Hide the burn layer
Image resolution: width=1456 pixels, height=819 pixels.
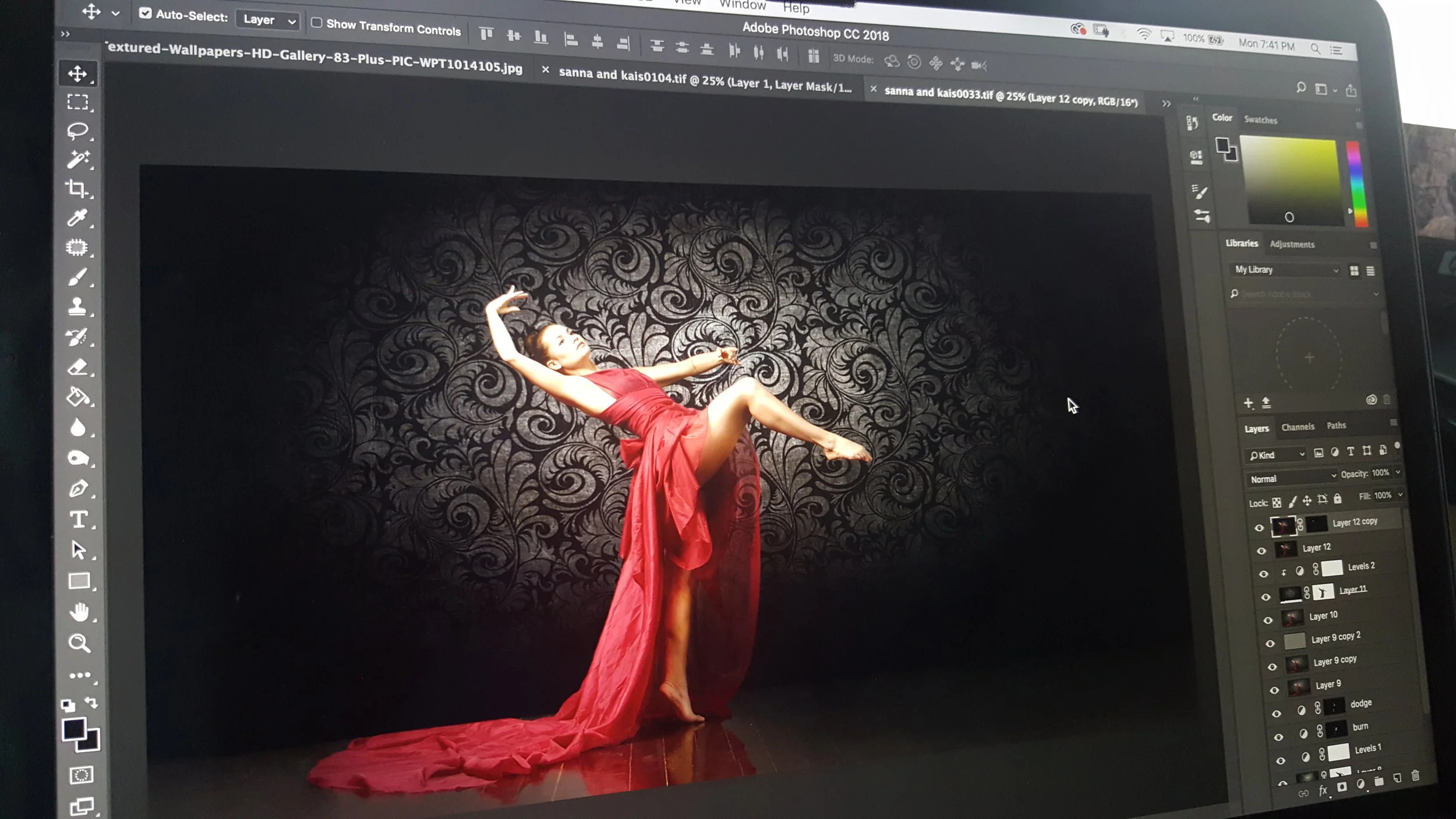pyautogui.click(x=1278, y=737)
